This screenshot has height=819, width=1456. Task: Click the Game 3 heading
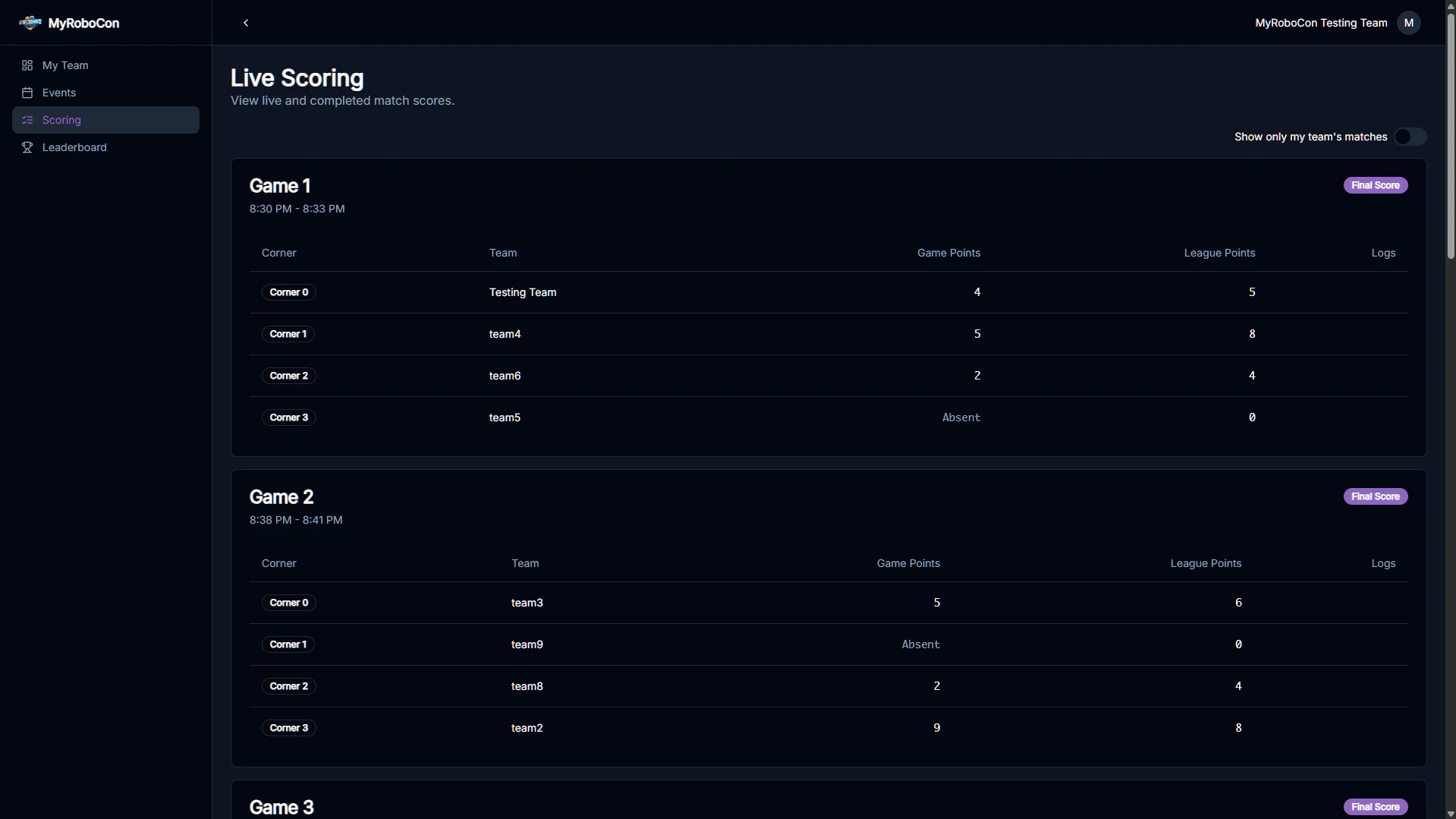click(x=281, y=808)
